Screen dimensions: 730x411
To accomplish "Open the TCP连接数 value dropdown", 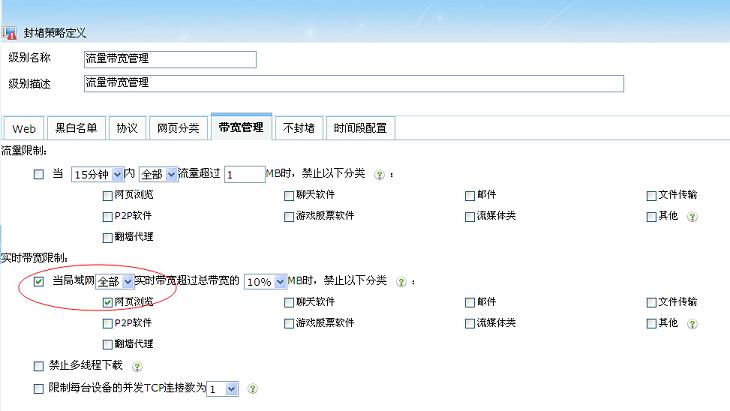I will point(222,388).
